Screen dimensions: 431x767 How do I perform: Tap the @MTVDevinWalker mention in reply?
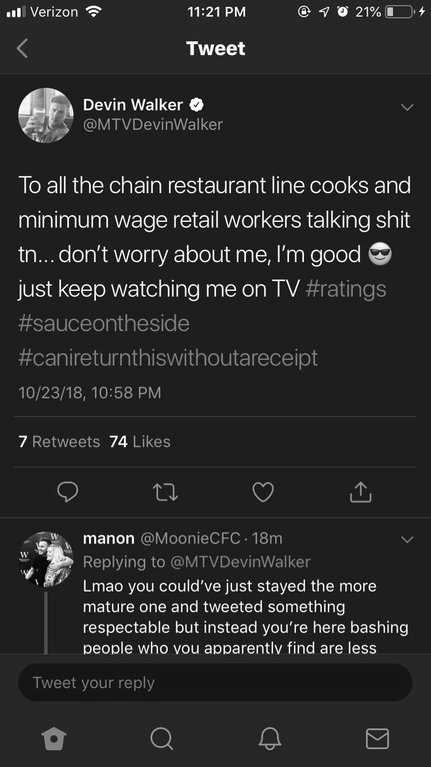240,562
